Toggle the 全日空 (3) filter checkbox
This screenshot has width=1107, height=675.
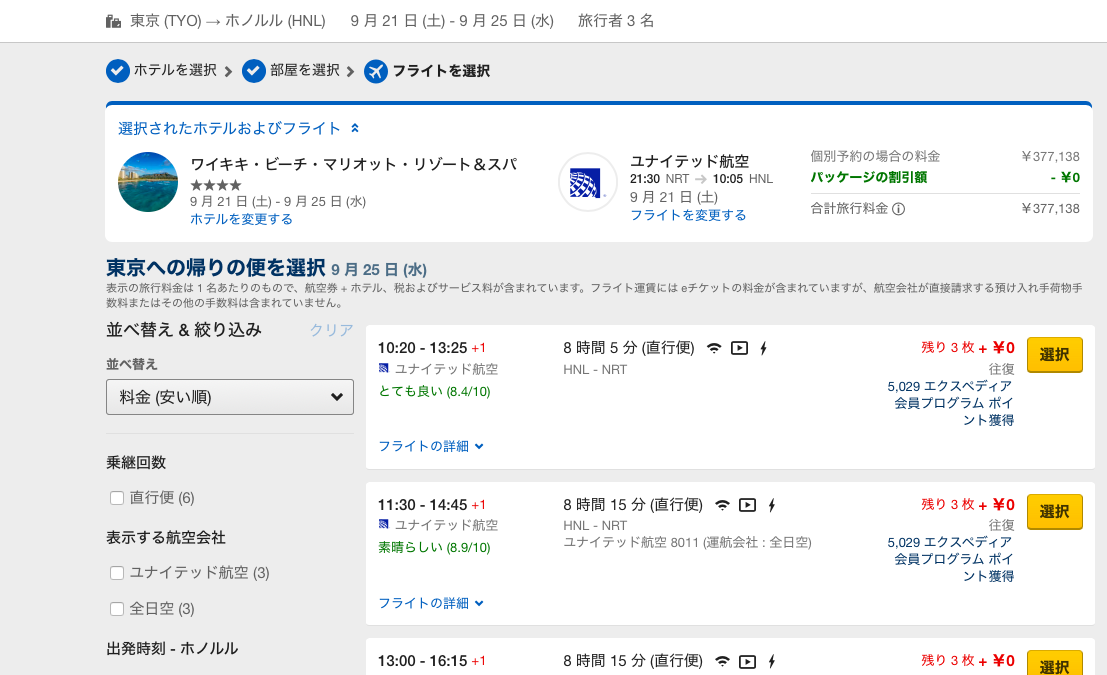click(117, 609)
